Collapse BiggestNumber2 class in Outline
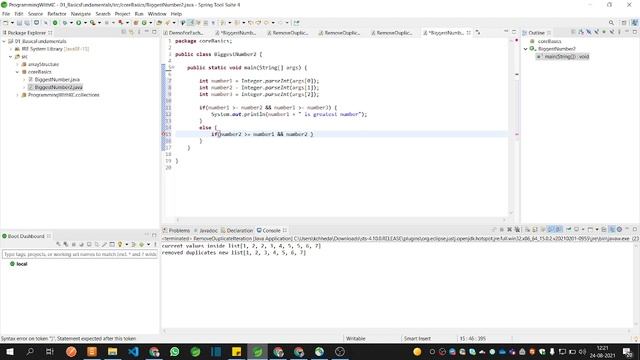The image size is (640, 360). pos(526,49)
